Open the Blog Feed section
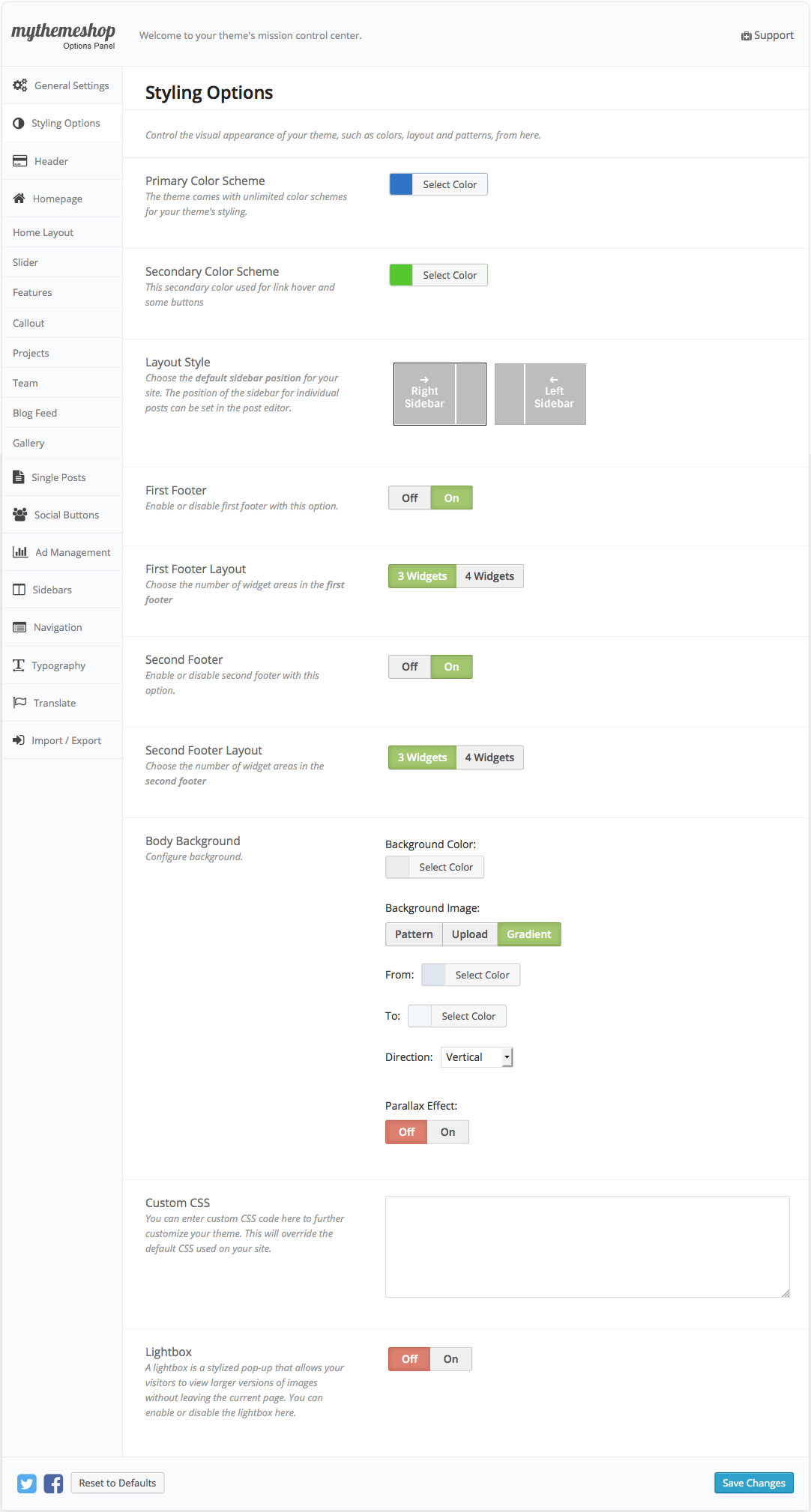 click(34, 413)
